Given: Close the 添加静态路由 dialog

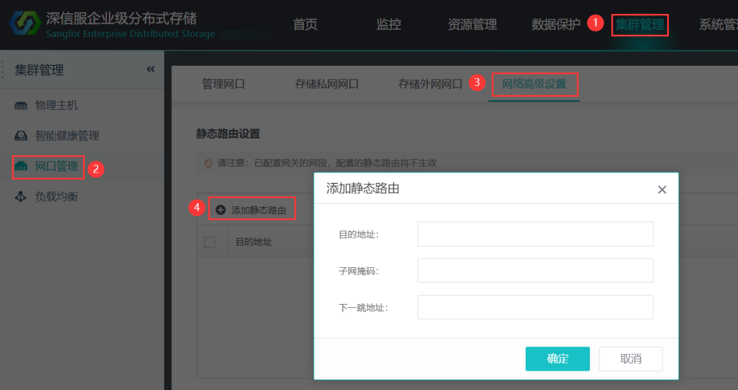Looking at the screenshot, I should click(662, 190).
